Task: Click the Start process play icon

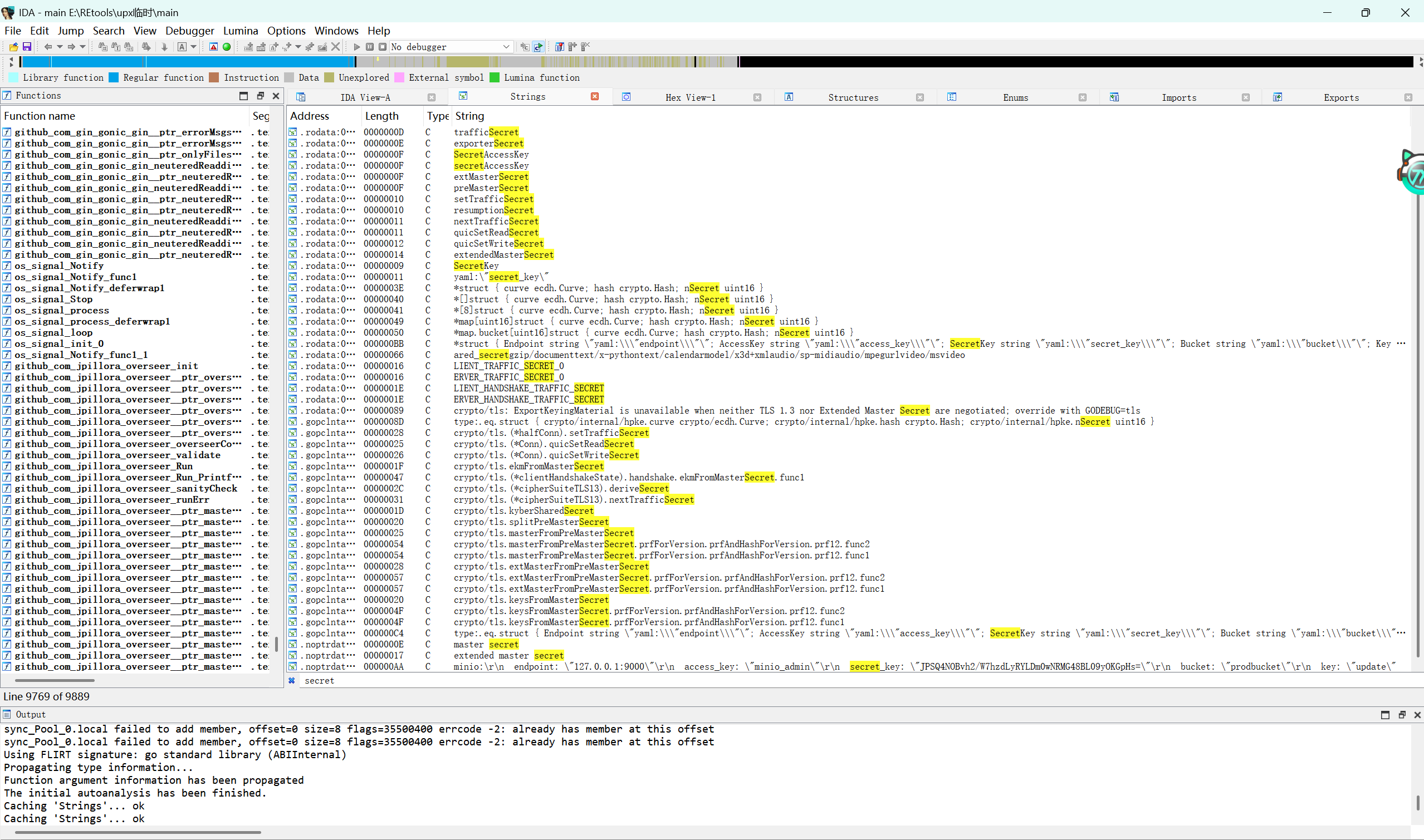Action: pyautogui.click(x=357, y=47)
